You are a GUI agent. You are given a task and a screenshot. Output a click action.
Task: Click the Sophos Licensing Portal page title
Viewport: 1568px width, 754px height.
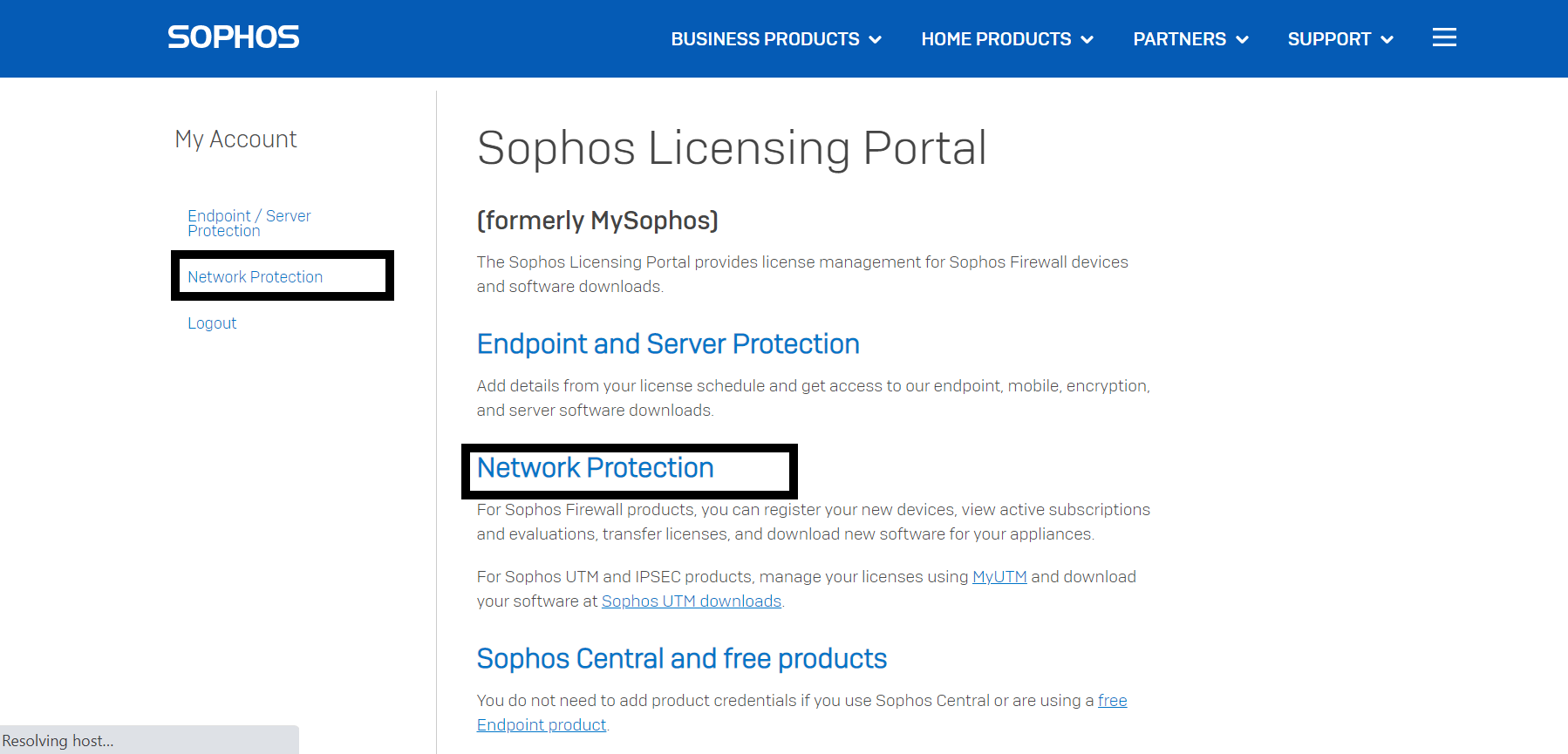point(732,148)
